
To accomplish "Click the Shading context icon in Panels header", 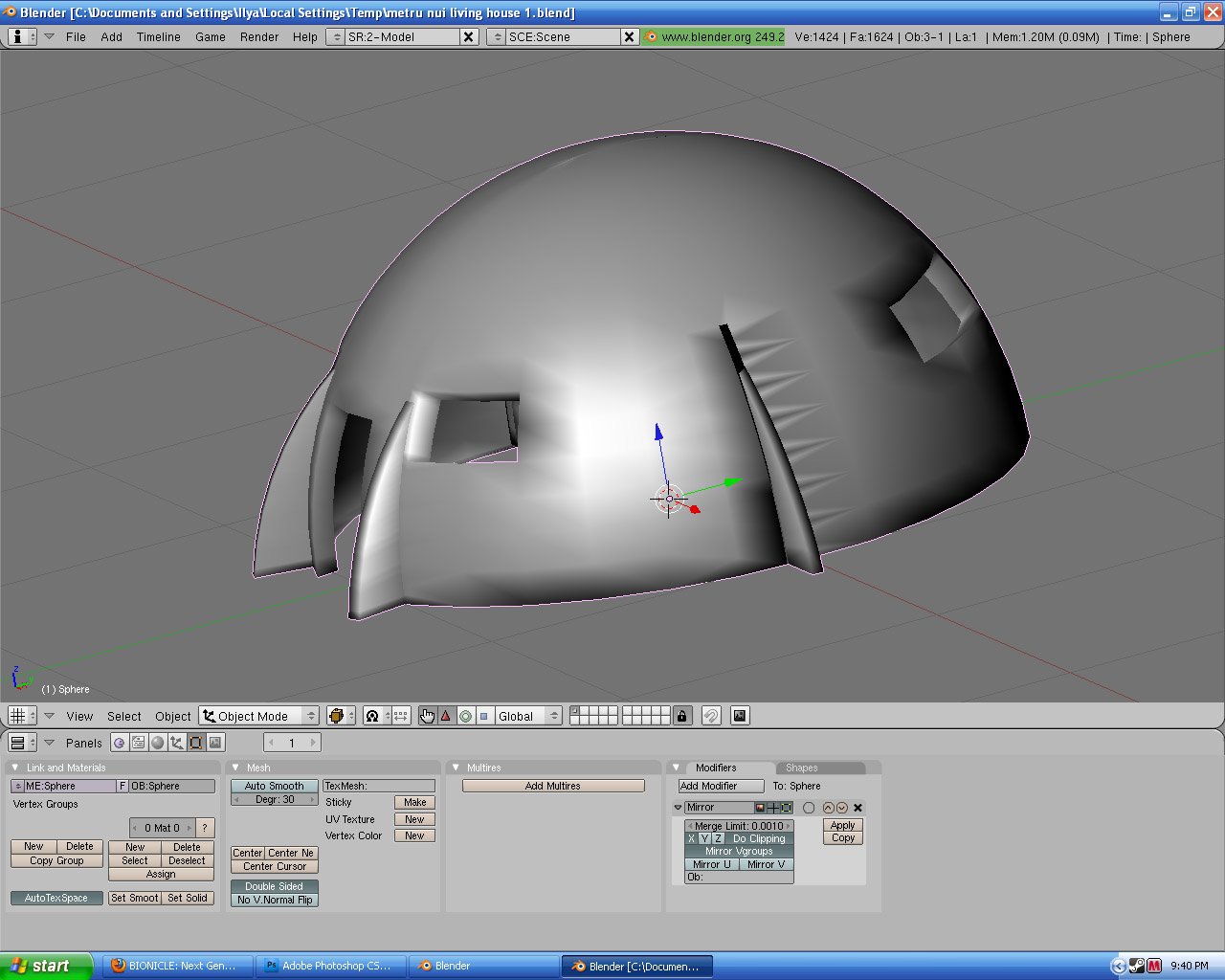I will click(x=158, y=743).
